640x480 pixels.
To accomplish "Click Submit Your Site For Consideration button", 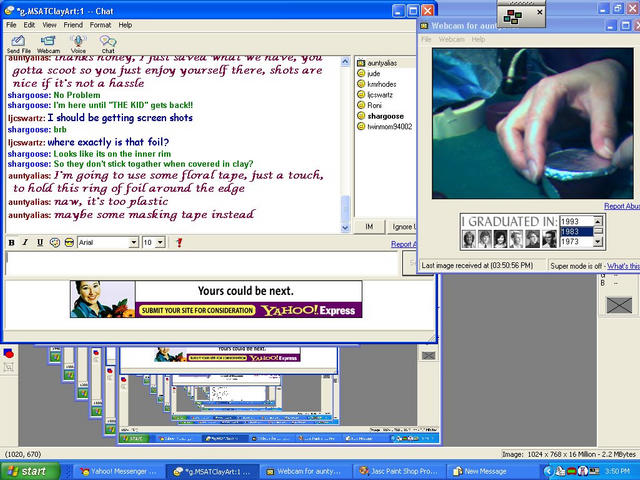I will tap(197, 311).
